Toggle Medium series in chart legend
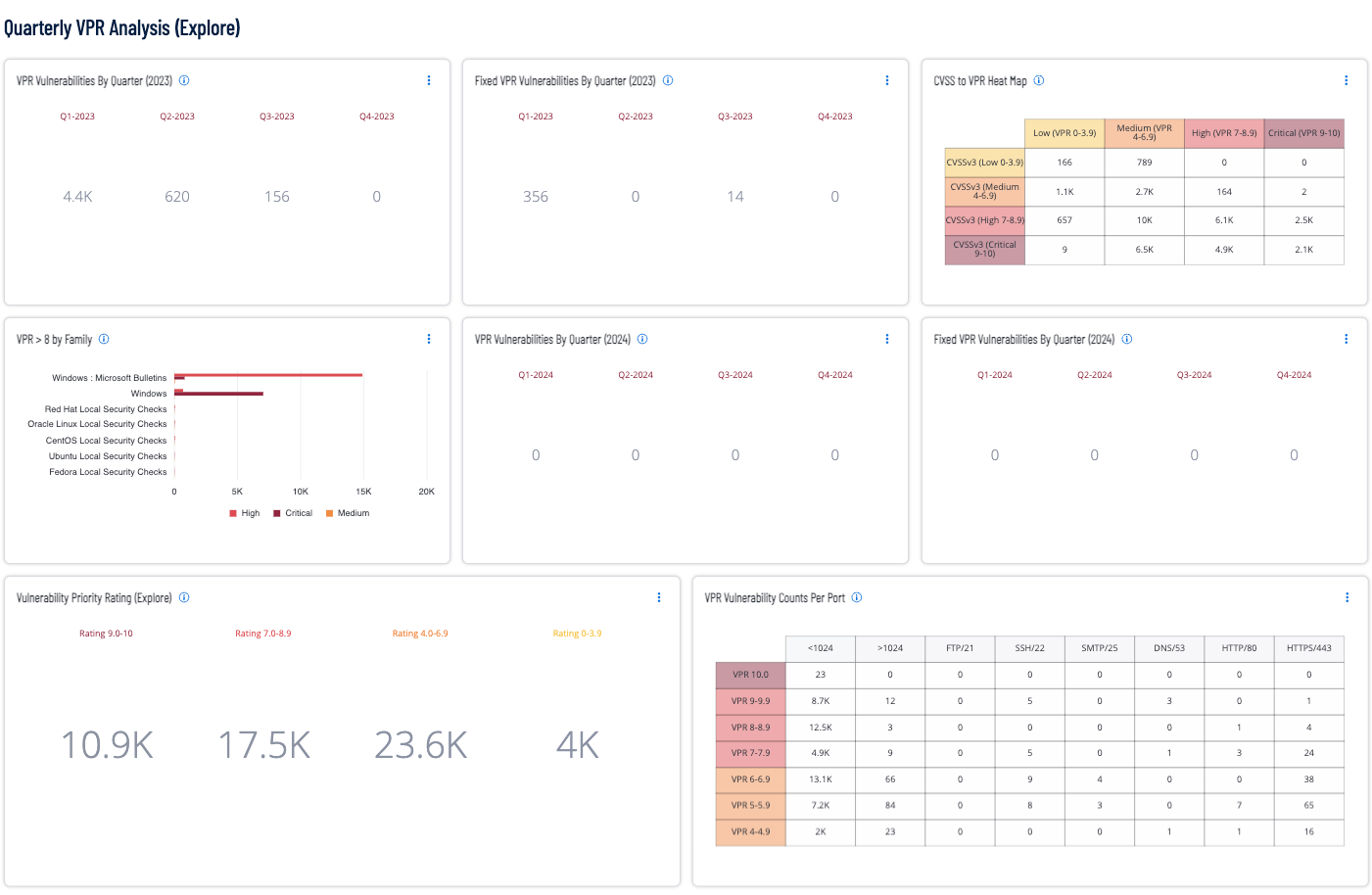The image size is (1372, 895). [348, 513]
